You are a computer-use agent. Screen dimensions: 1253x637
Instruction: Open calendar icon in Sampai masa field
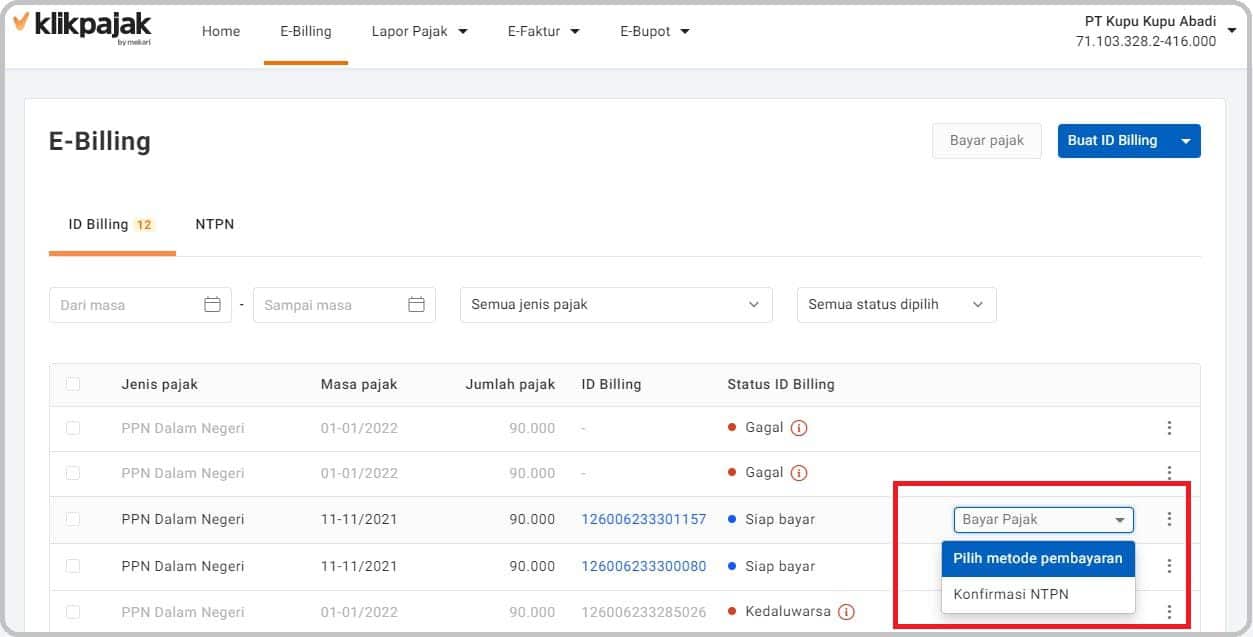point(416,305)
